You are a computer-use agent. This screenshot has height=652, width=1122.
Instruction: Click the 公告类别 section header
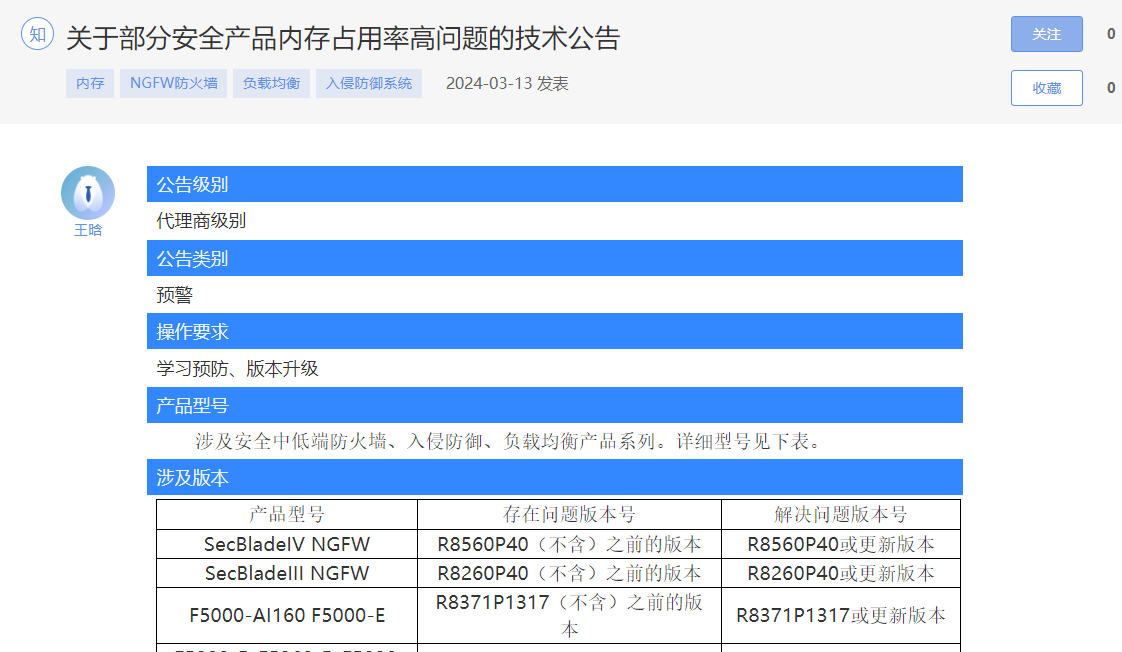coord(555,258)
